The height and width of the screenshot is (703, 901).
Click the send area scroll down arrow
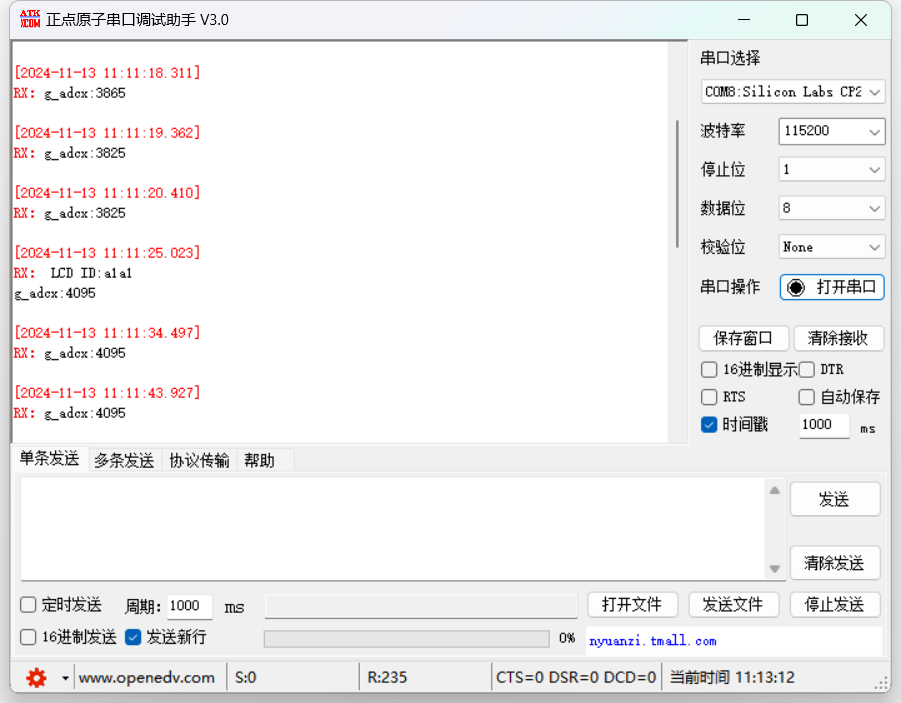(775, 568)
